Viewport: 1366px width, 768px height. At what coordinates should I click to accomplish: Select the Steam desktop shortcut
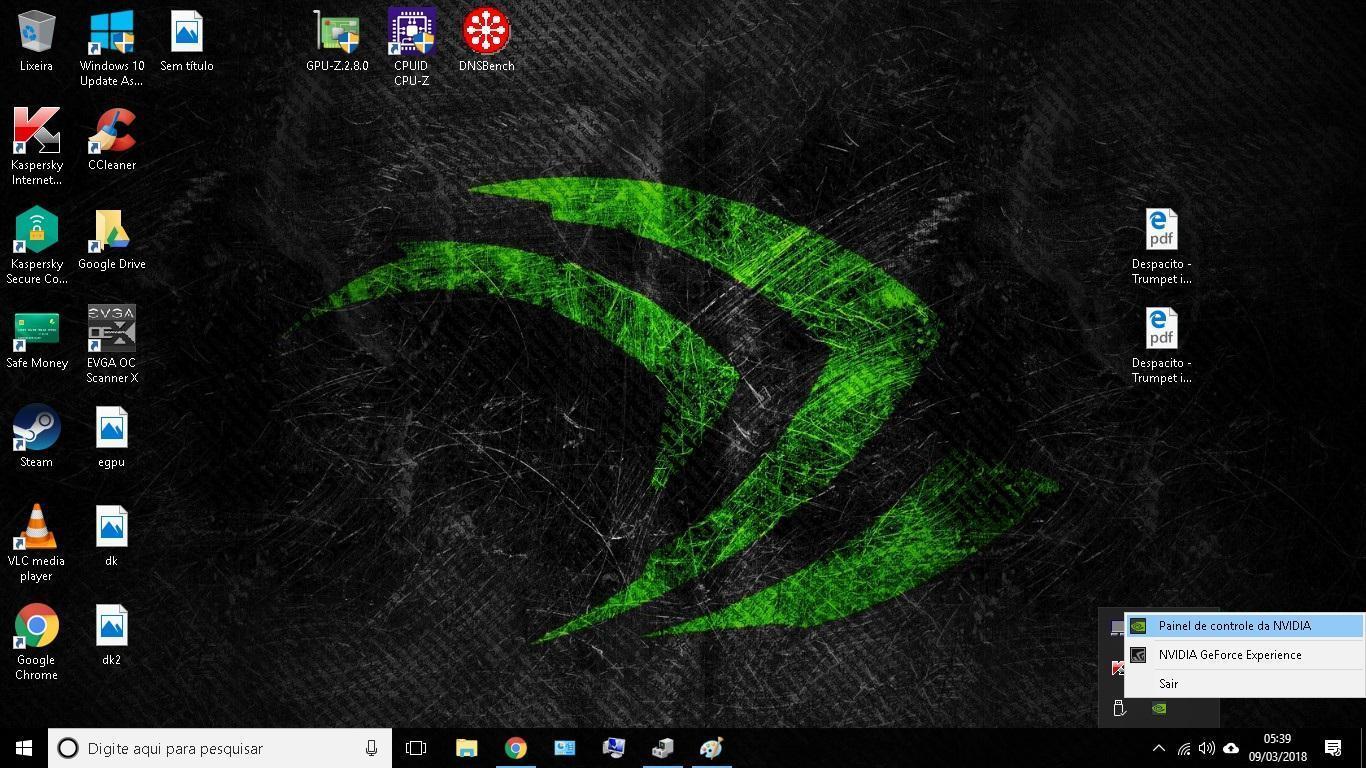pyautogui.click(x=36, y=438)
